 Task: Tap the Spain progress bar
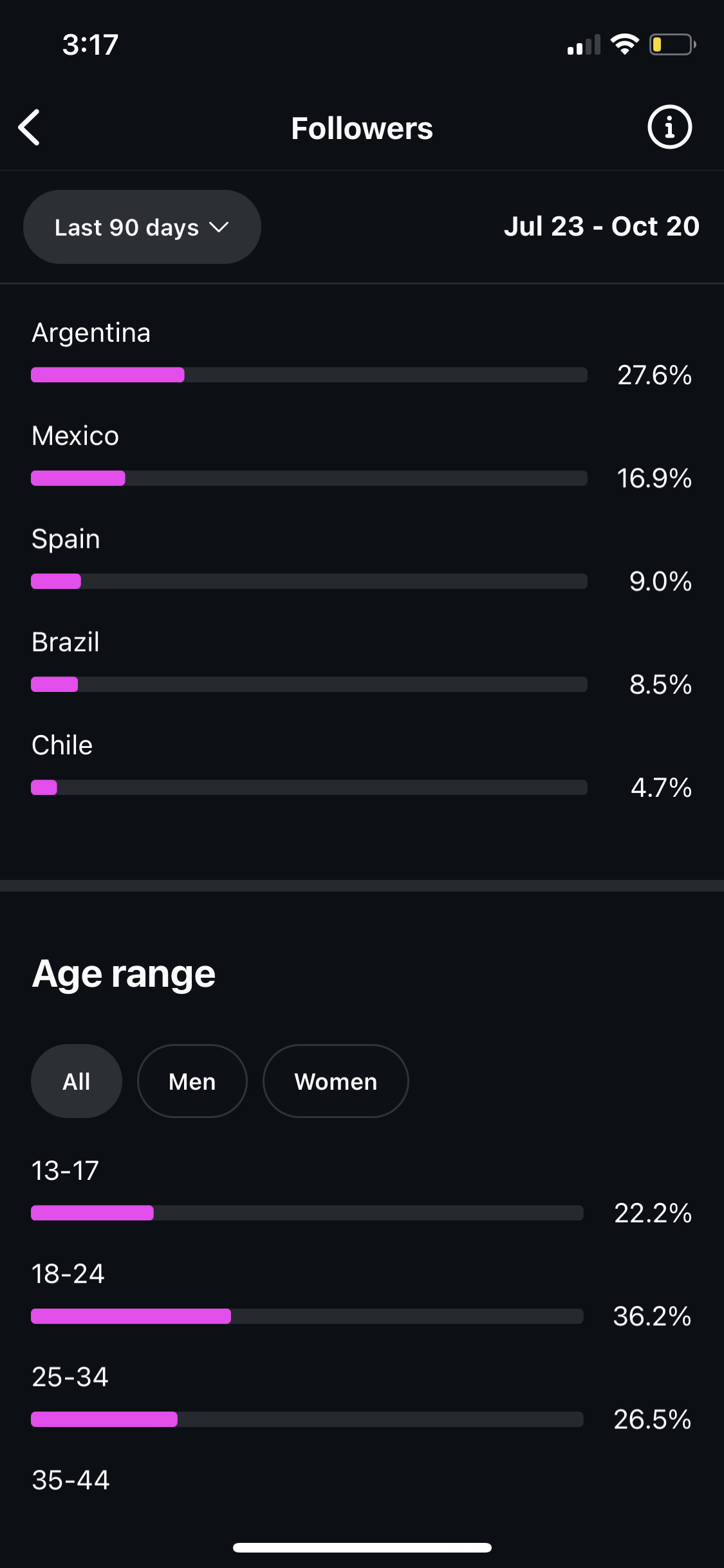click(309, 581)
